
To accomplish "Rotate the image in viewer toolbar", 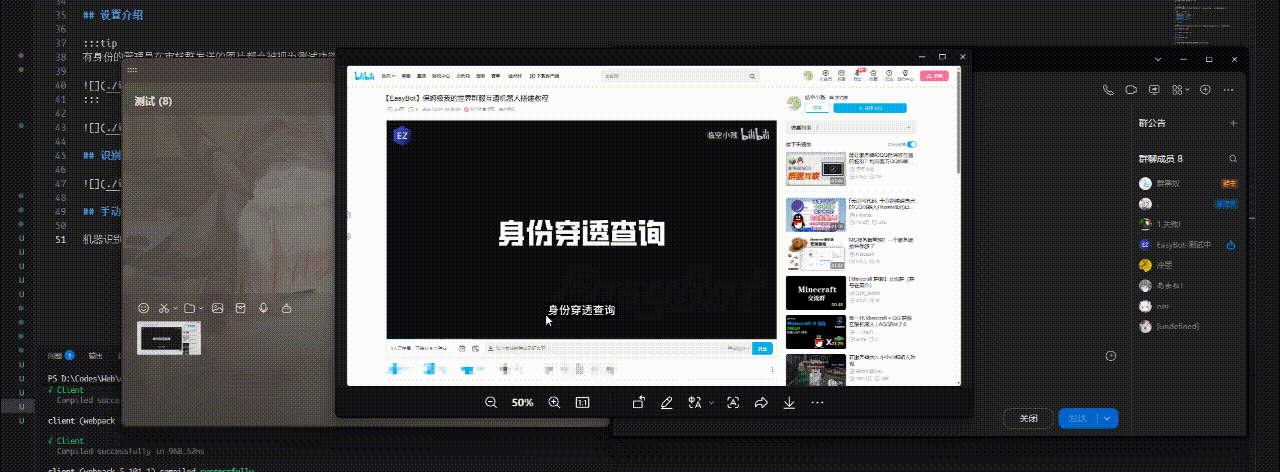I will click(x=639, y=402).
